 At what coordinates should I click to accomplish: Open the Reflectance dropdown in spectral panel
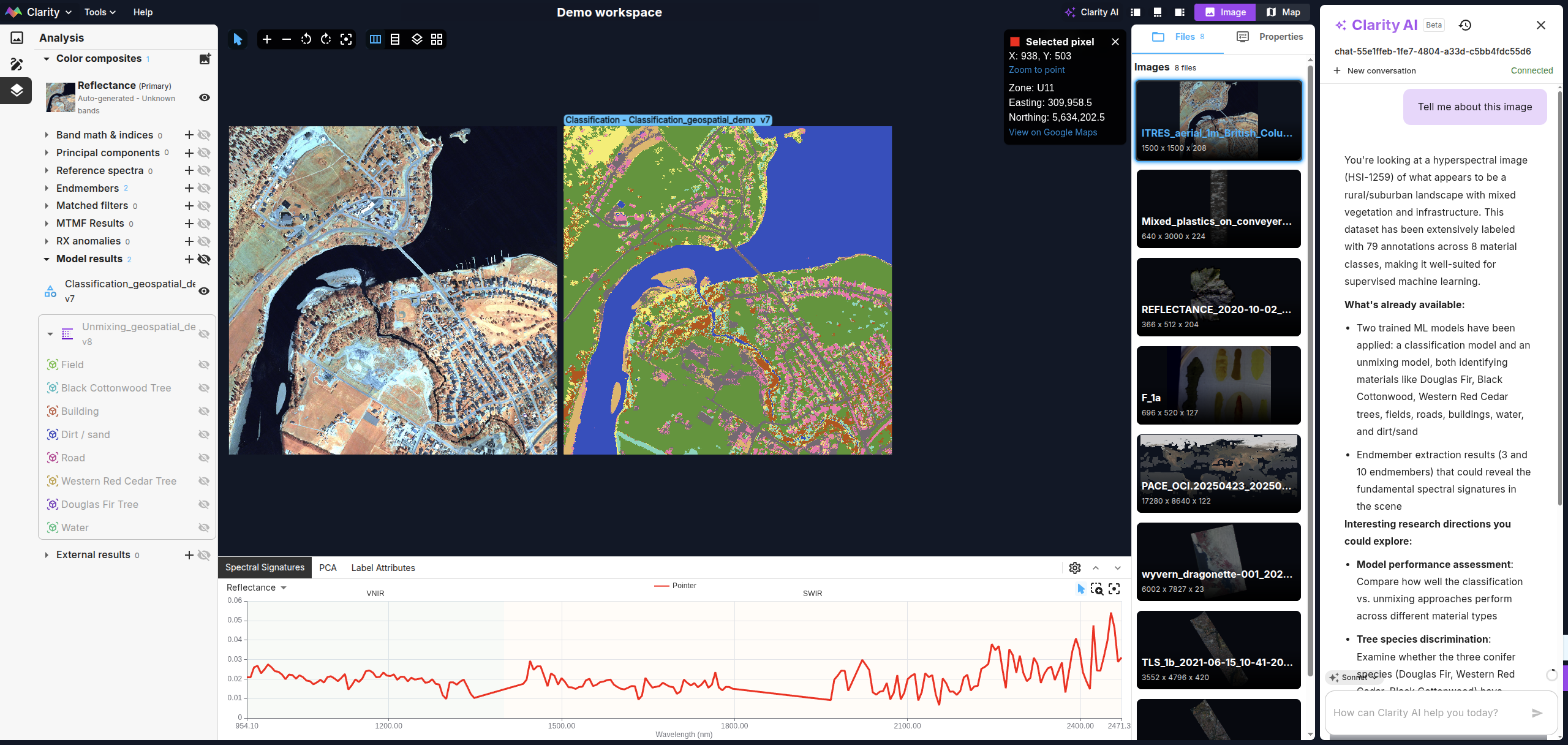point(257,588)
